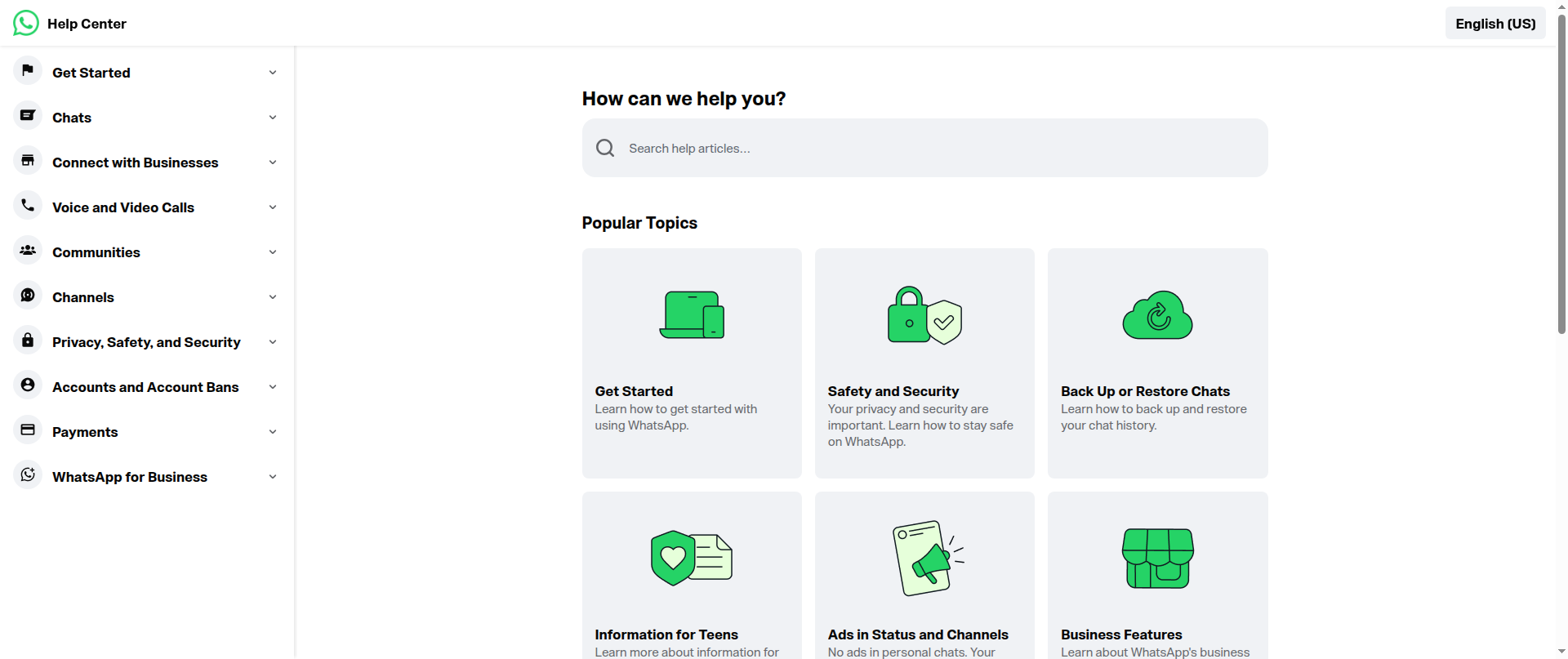Click the padlock and shield illustration
Image resolution: width=1568 pixels, height=659 pixels.
[924, 315]
